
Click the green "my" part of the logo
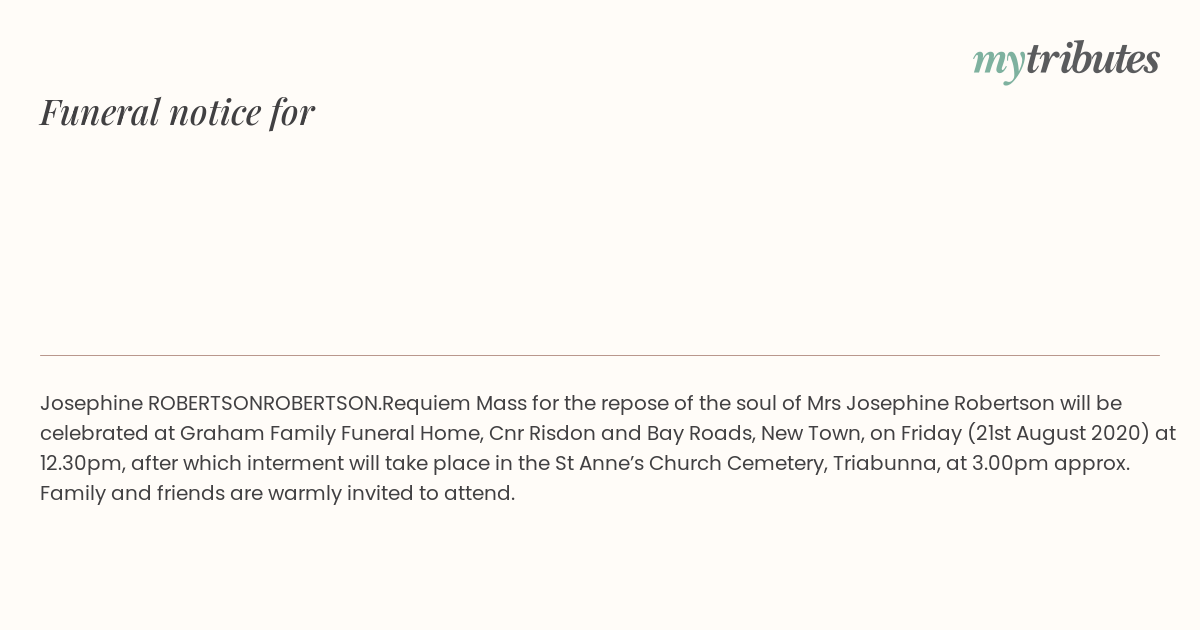tap(998, 62)
